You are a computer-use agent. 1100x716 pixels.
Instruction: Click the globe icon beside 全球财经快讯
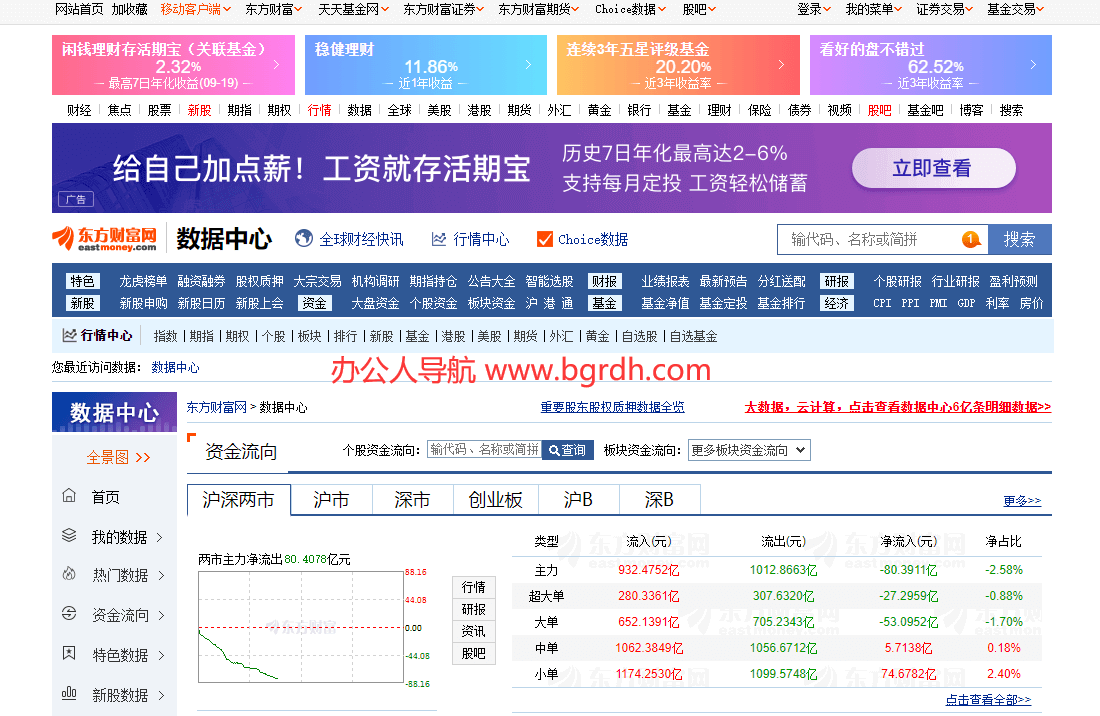tap(304, 239)
